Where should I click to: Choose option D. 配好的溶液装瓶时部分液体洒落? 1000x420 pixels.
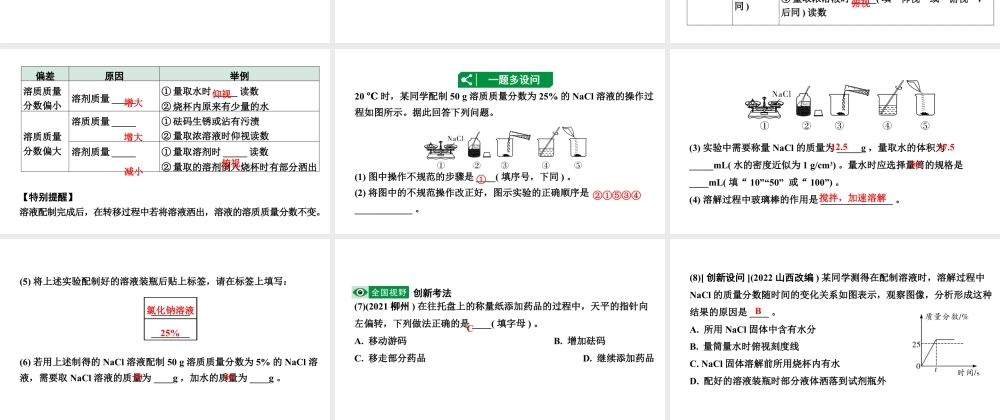pyautogui.click(x=788, y=381)
